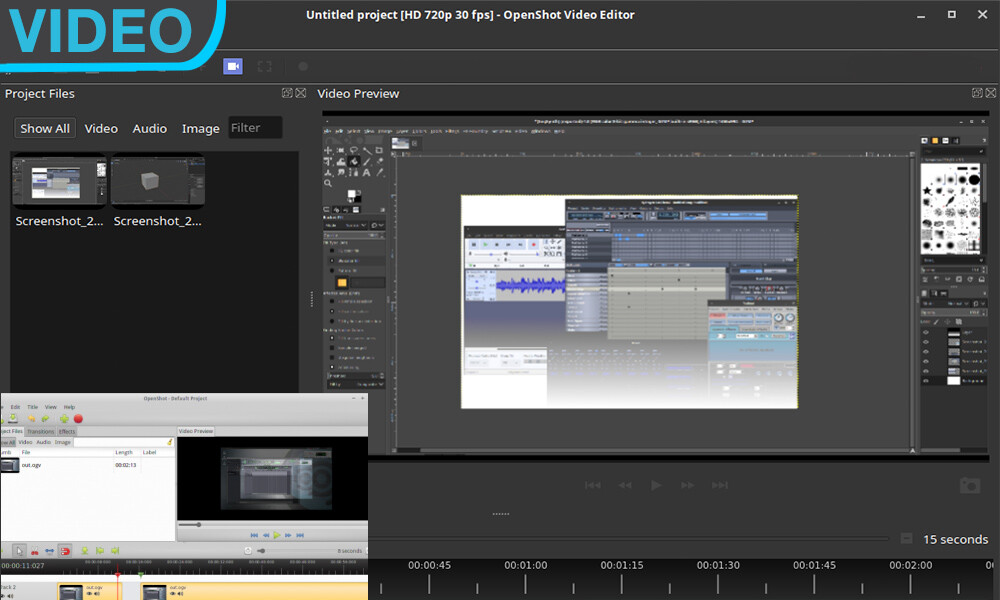This screenshot has width=1000, height=600.
Task: Open the first Screenshot_2 thumbnail in Project Files
Action: point(59,182)
